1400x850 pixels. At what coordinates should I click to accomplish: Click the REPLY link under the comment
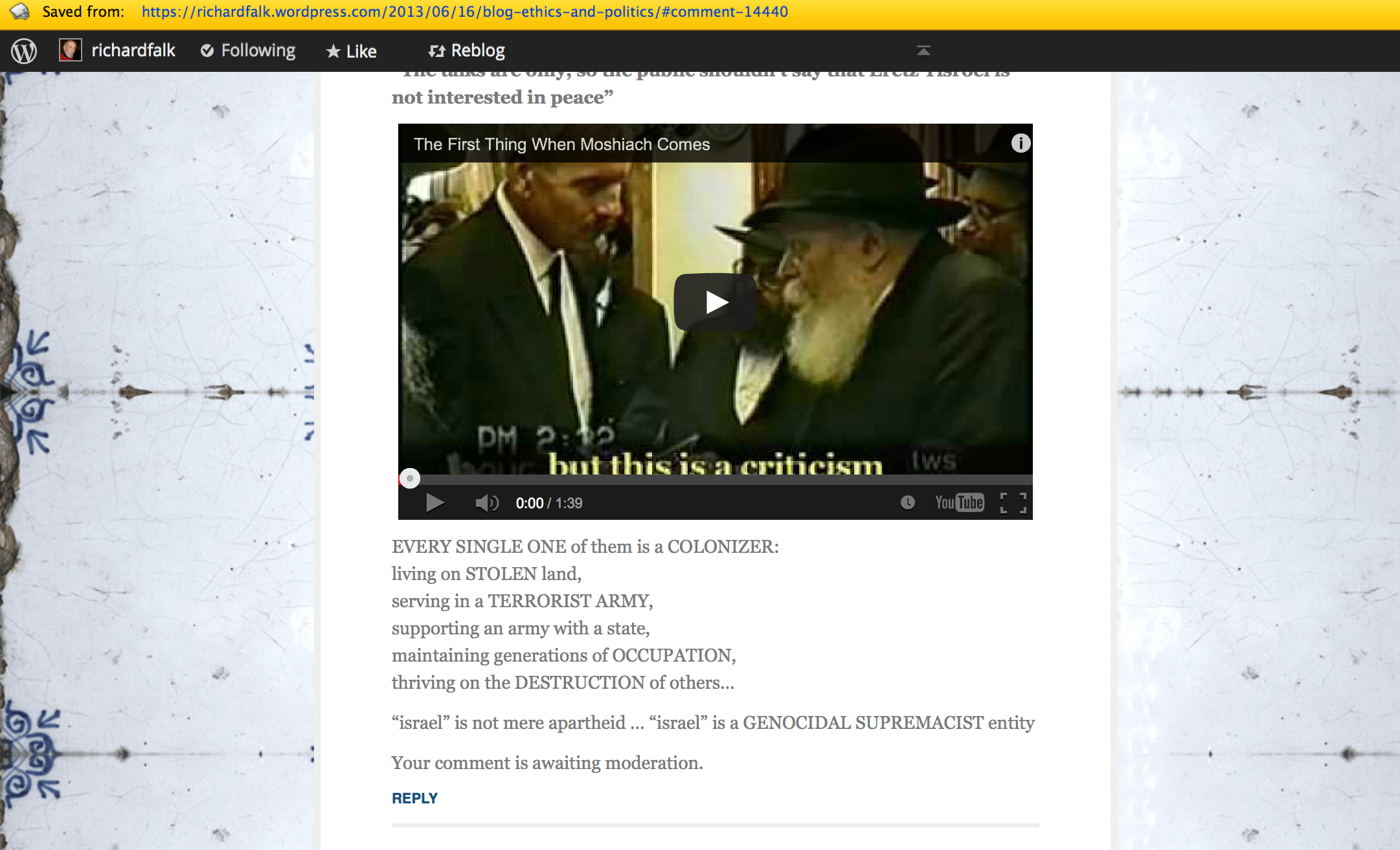[414, 798]
